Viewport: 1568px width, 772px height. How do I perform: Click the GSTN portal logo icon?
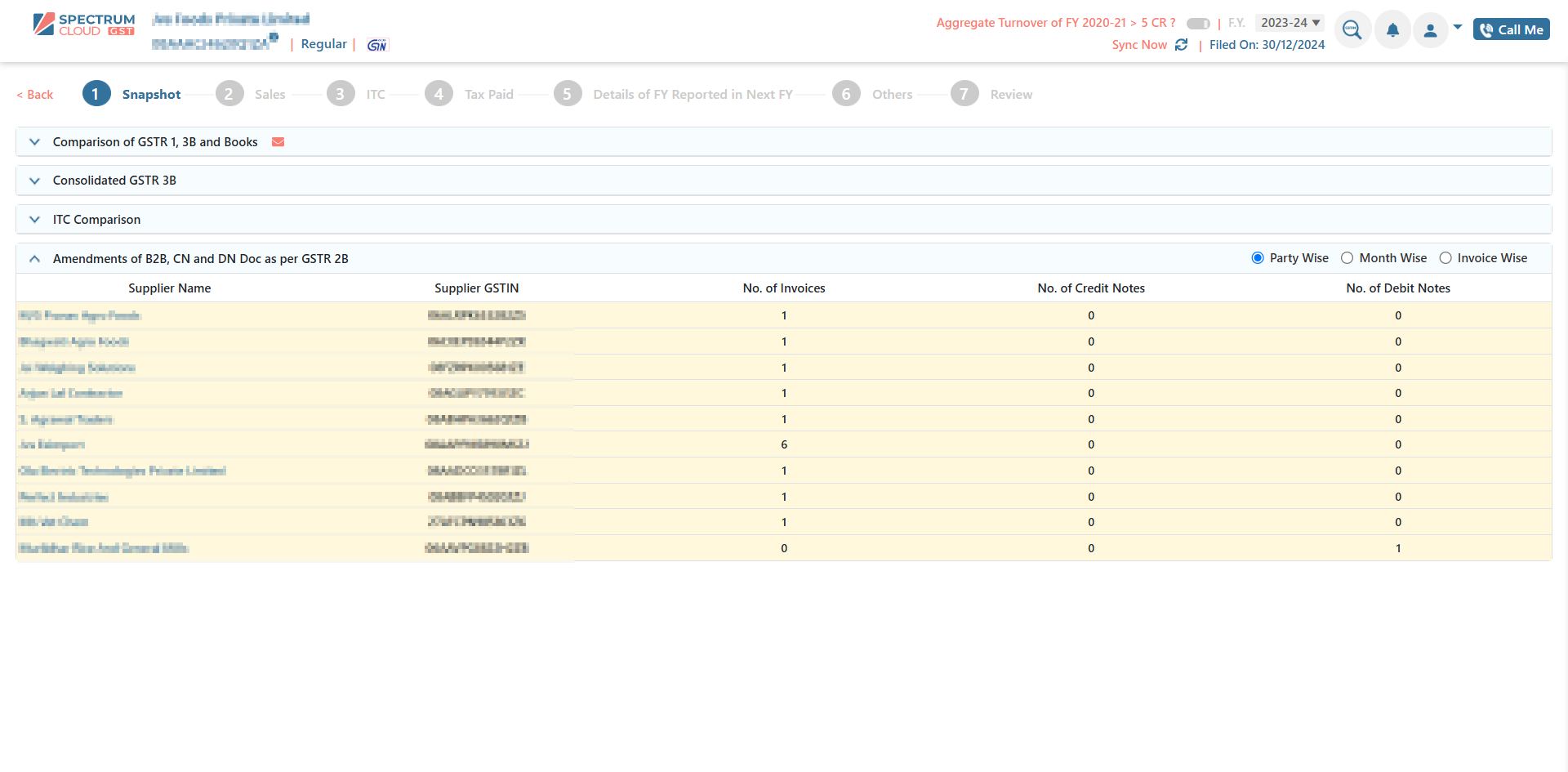click(376, 45)
